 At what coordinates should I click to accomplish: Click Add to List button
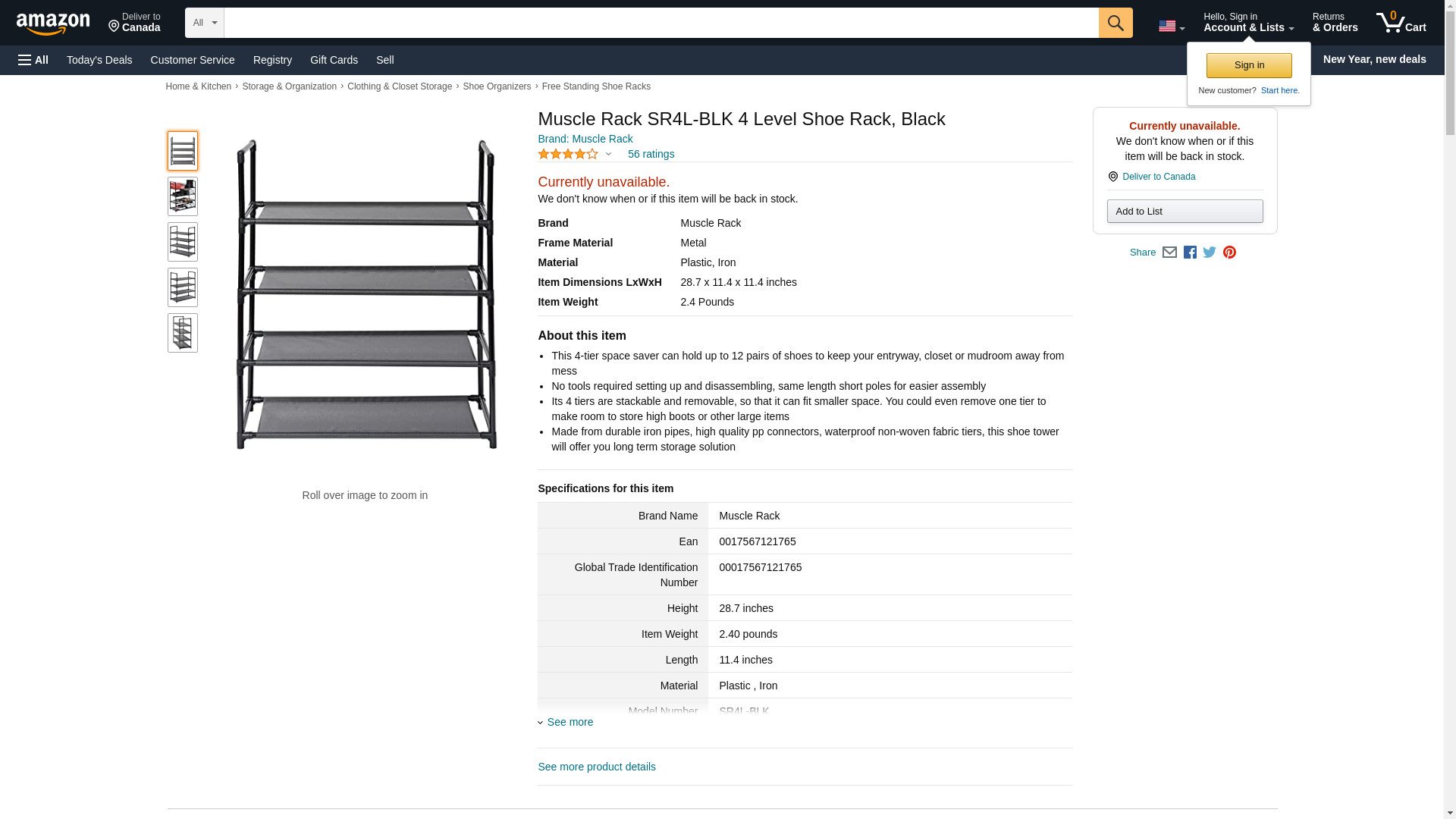pos(1185,212)
